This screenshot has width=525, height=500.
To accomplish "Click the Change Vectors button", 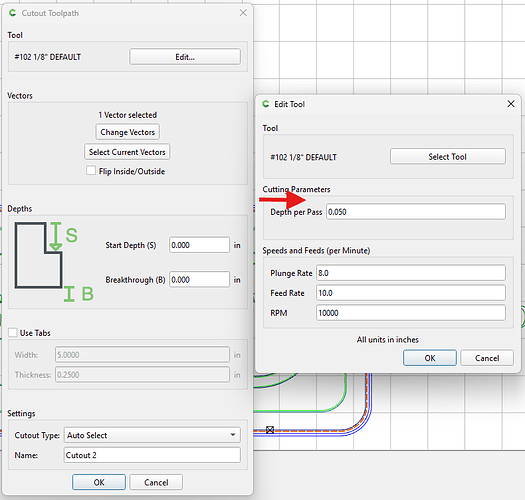I will (127, 132).
